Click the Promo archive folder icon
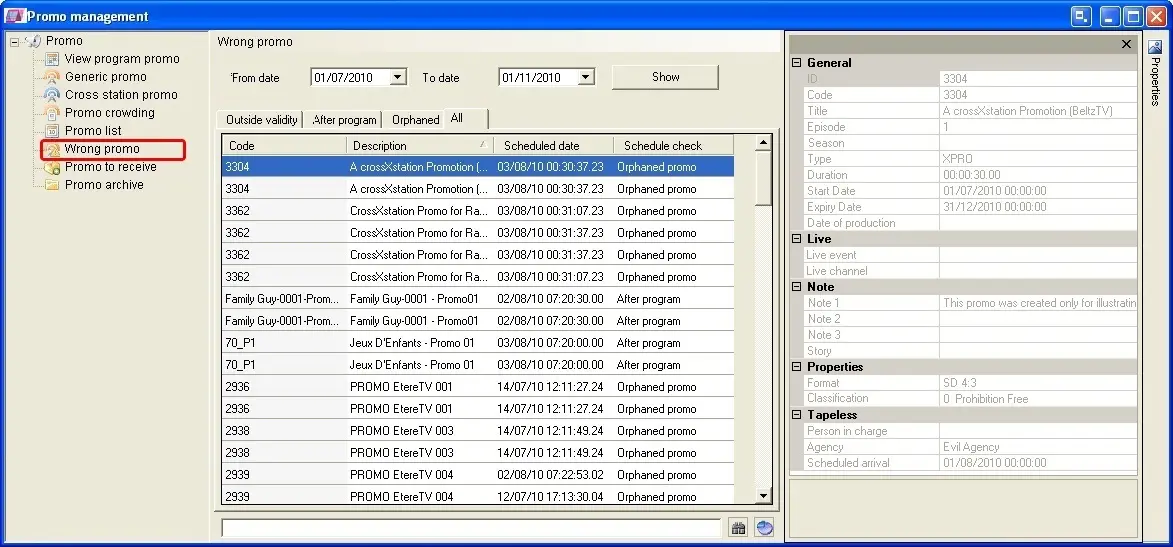 (x=52, y=185)
